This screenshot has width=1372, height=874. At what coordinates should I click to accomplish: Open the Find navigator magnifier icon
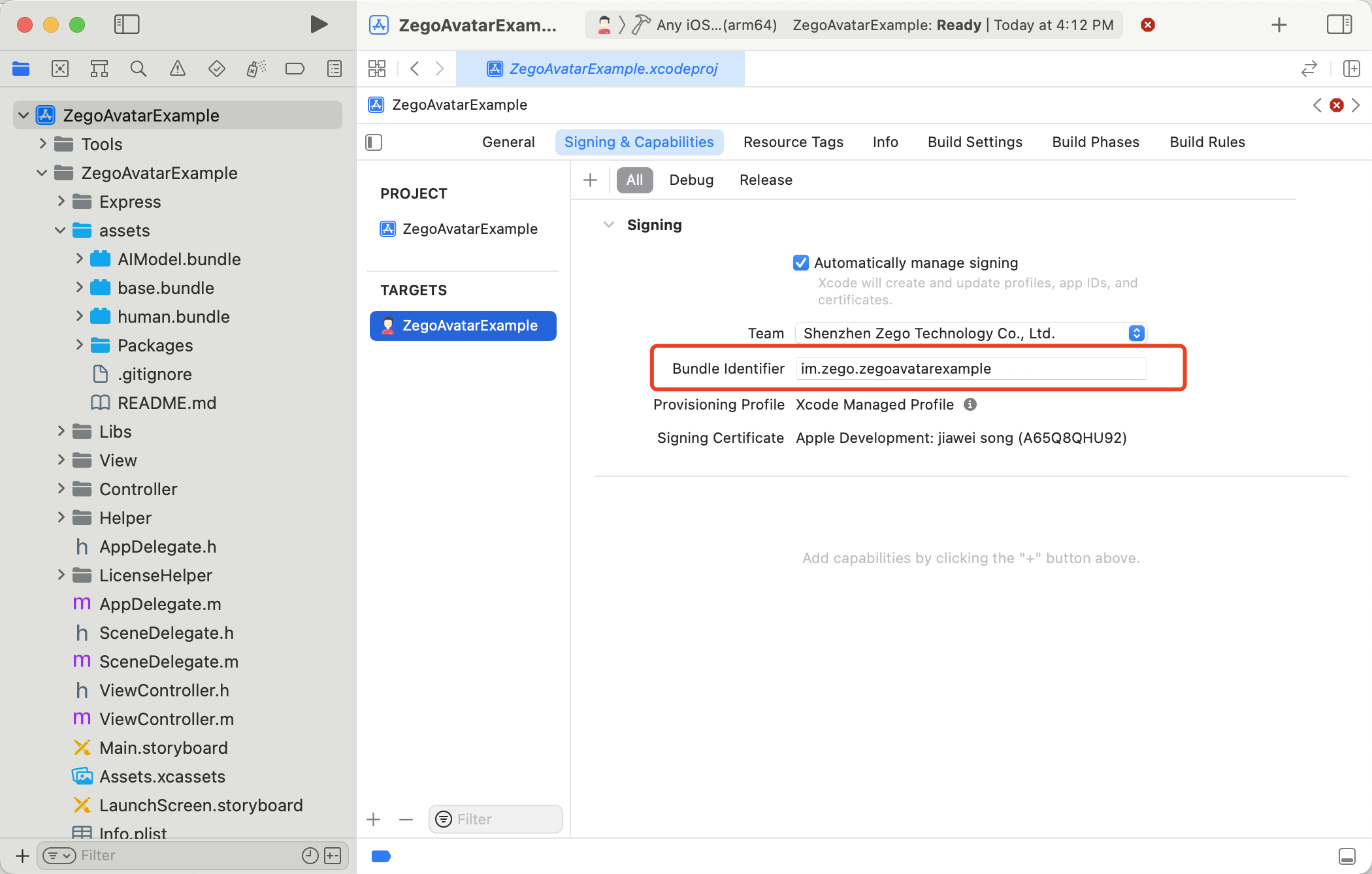point(139,69)
